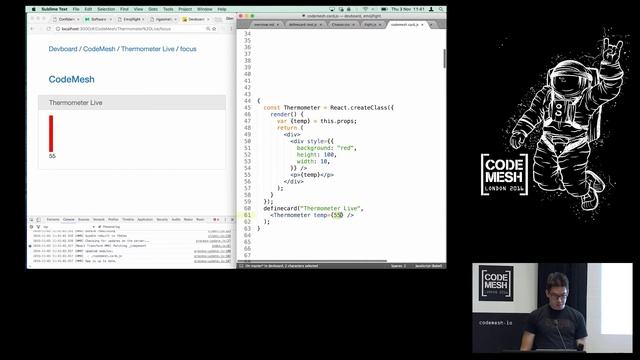Open the Project menu
Viewport: 640px width, 360px height.
point(185,9)
